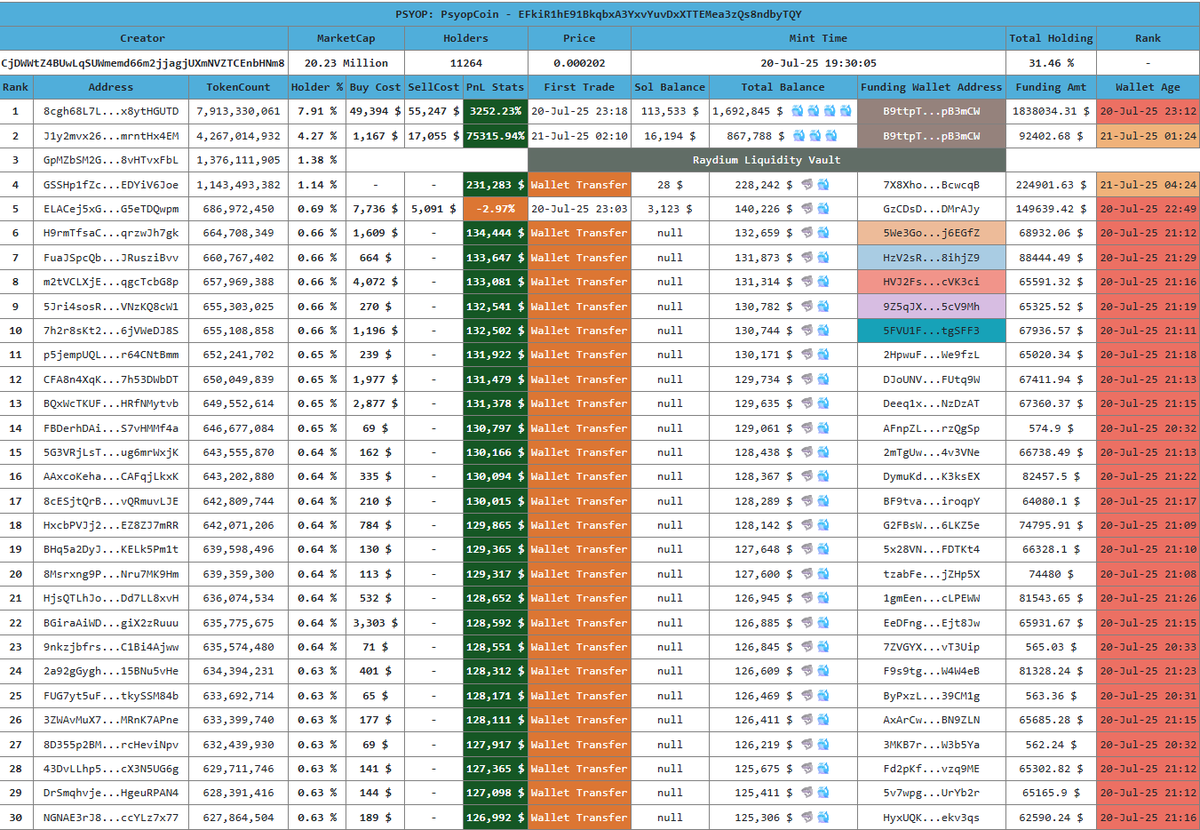This screenshot has height=830, width=1200.
Task: Click the B9ttpT...pB3mCW cell in rank 1 row
Action: point(931,111)
